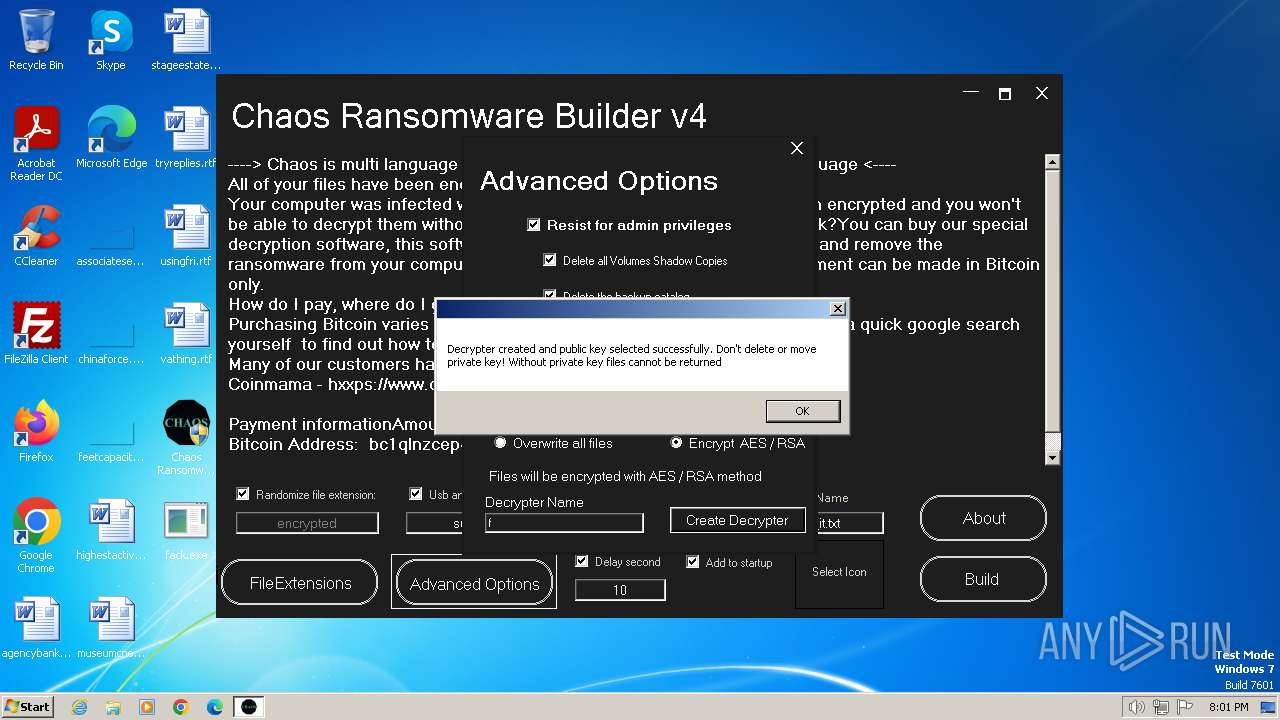Select the Chaos Ransomware desktop icon
The width and height of the screenshot is (1280, 720).
(186, 438)
